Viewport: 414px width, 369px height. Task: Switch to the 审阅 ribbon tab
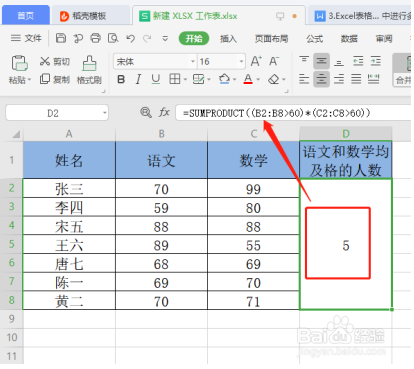pyautogui.click(x=384, y=39)
